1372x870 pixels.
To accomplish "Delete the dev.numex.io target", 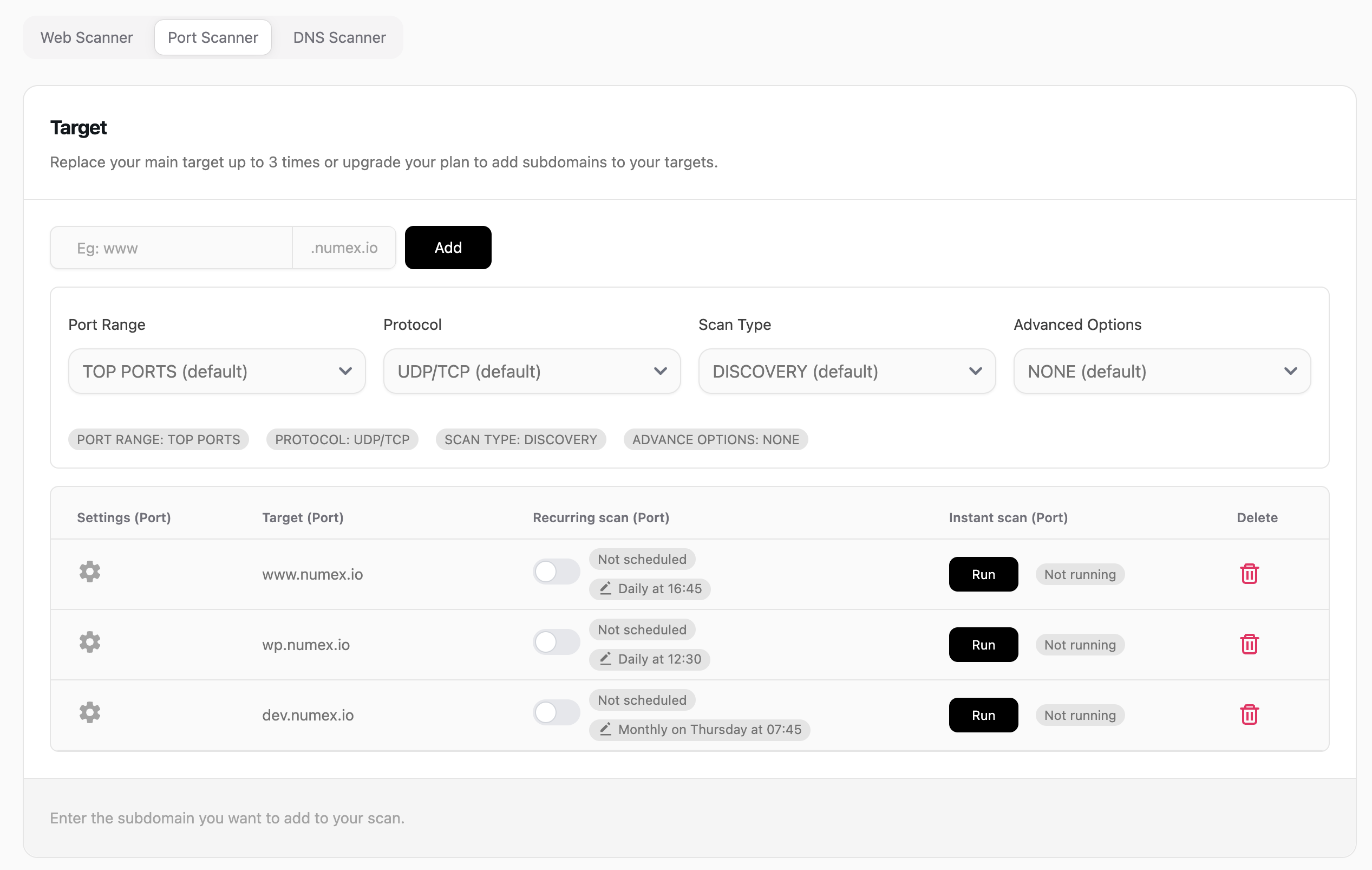I will tap(1249, 715).
